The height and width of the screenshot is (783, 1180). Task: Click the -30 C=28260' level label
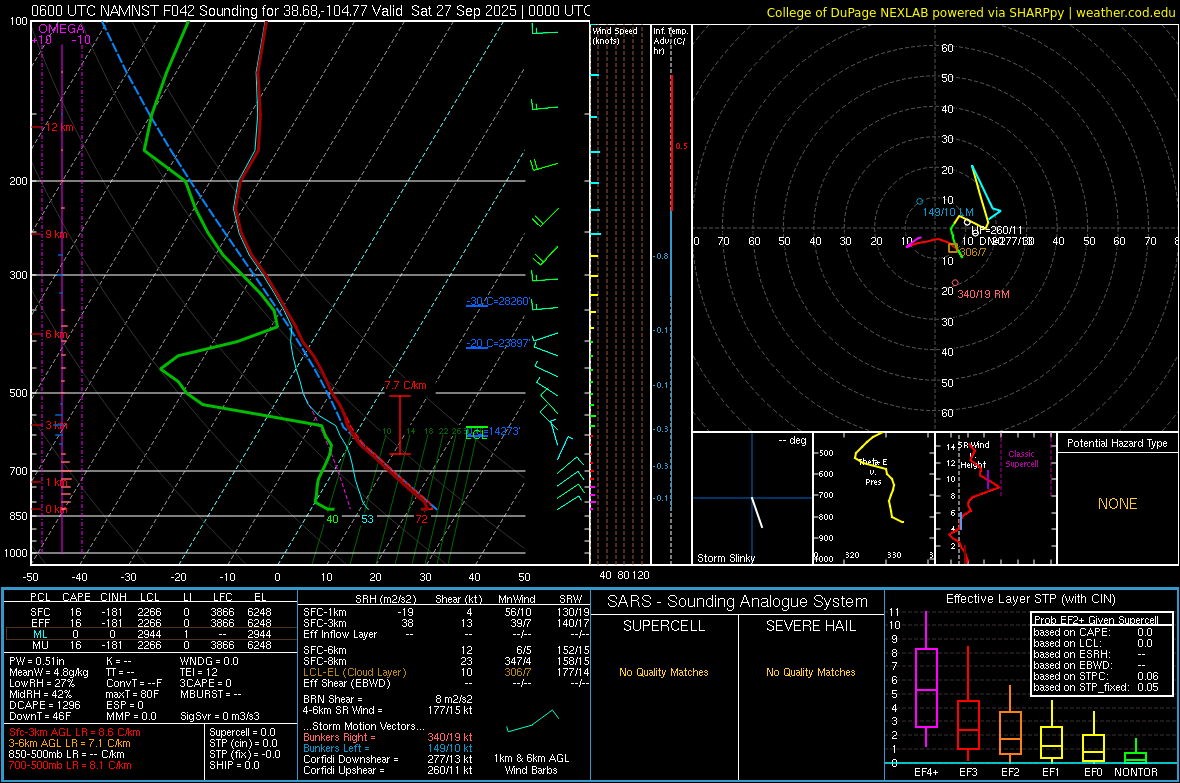point(497,301)
